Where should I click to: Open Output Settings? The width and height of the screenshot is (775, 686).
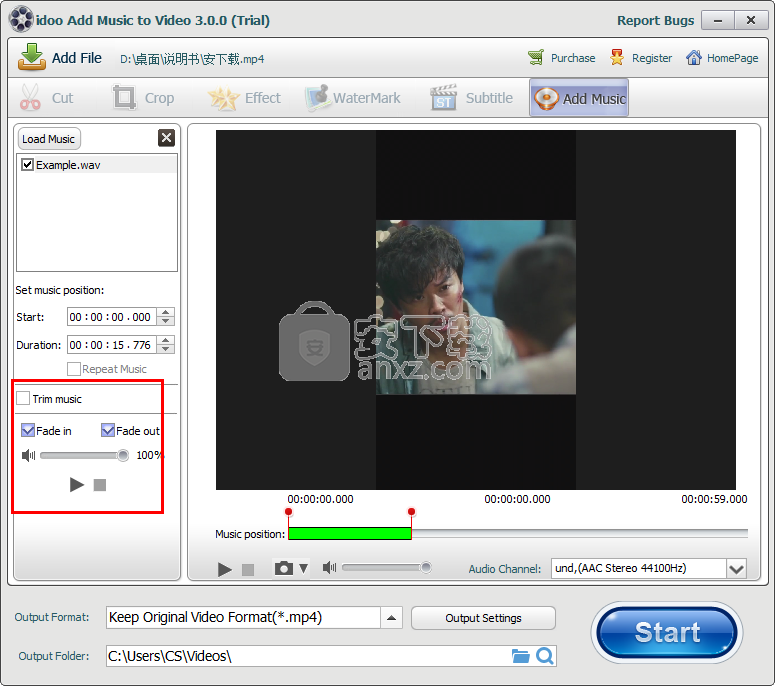(x=483, y=618)
